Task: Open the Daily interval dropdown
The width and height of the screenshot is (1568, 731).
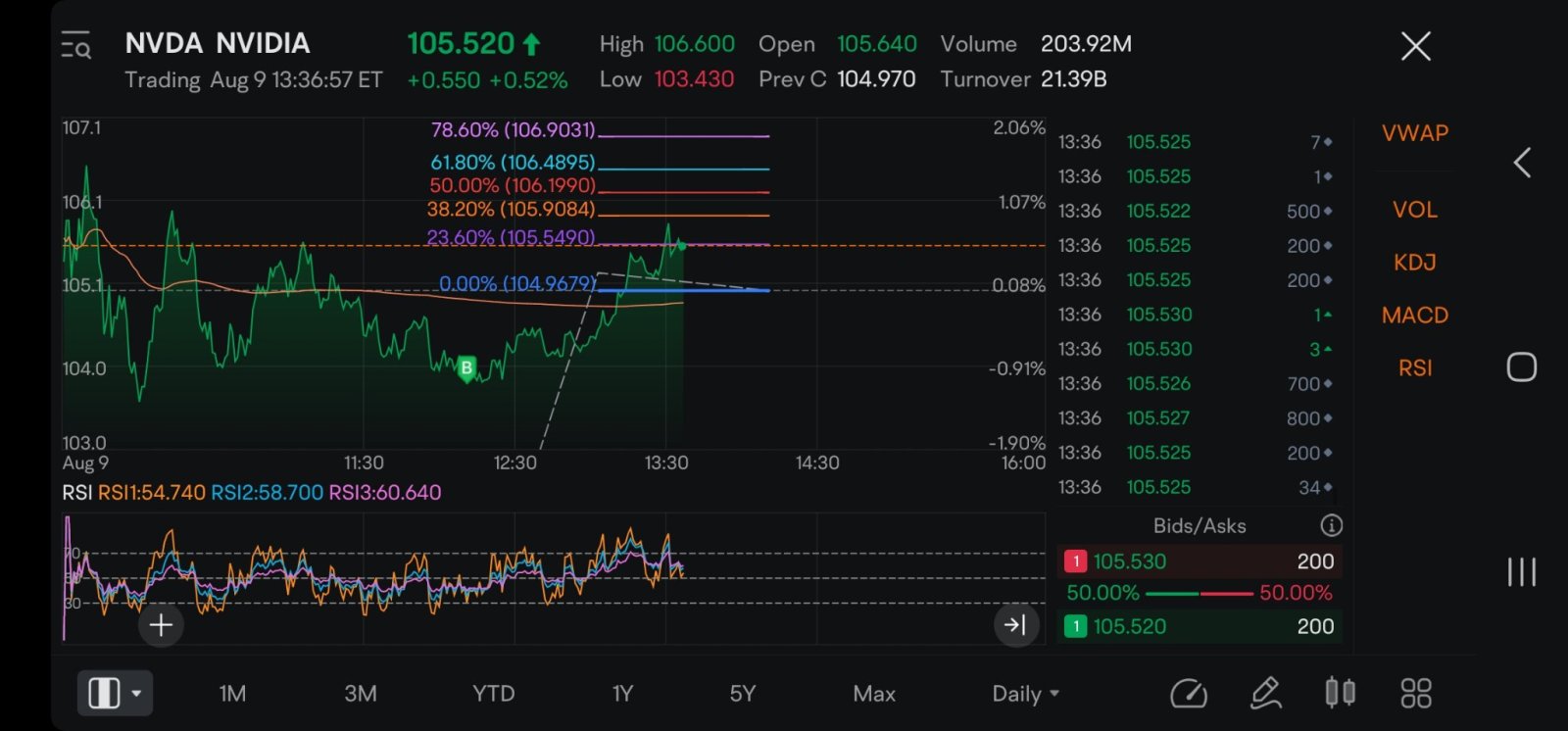Action: coord(1025,694)
